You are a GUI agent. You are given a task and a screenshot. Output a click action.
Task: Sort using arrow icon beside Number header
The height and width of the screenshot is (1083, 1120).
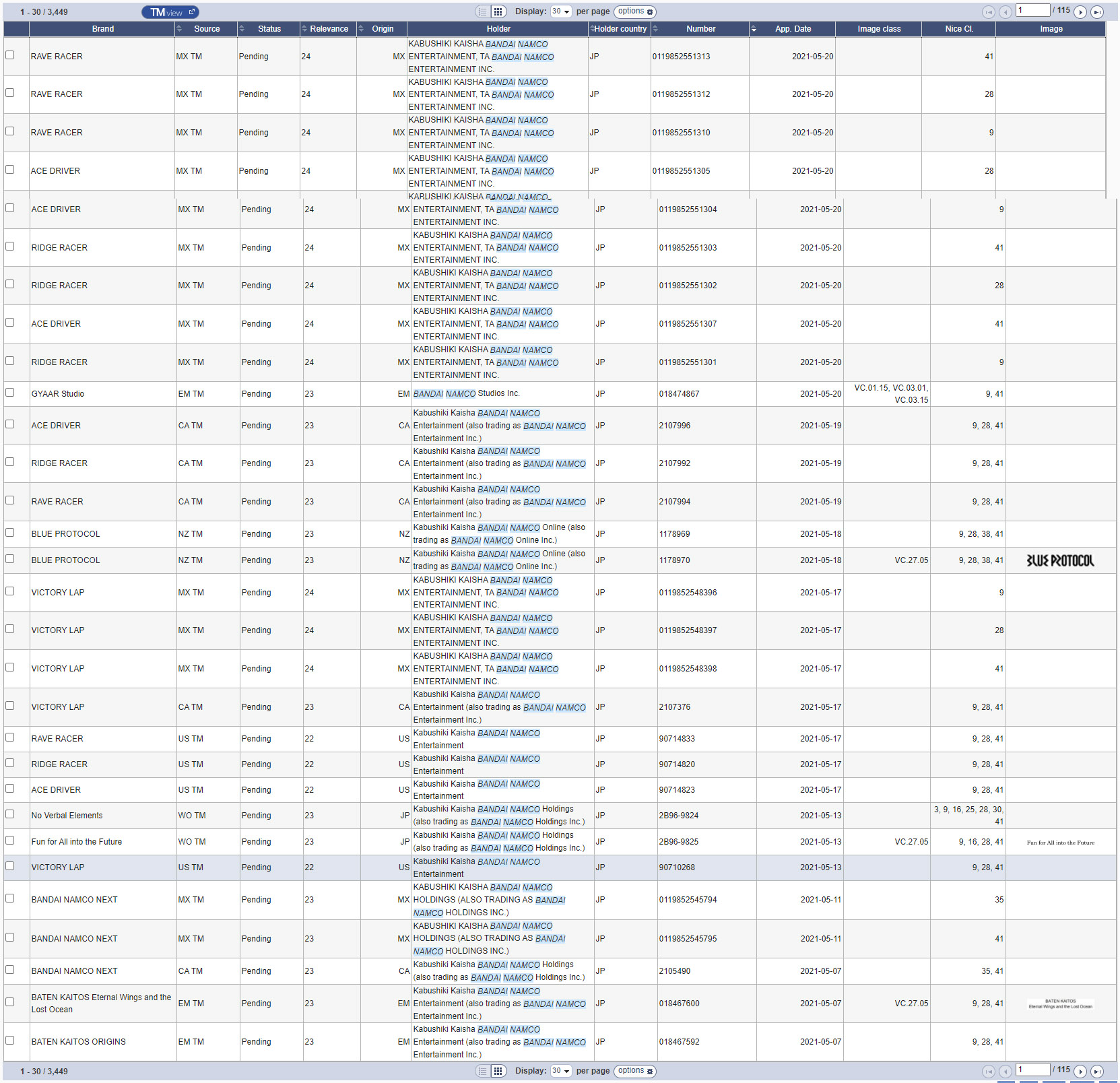coord(655,29)
